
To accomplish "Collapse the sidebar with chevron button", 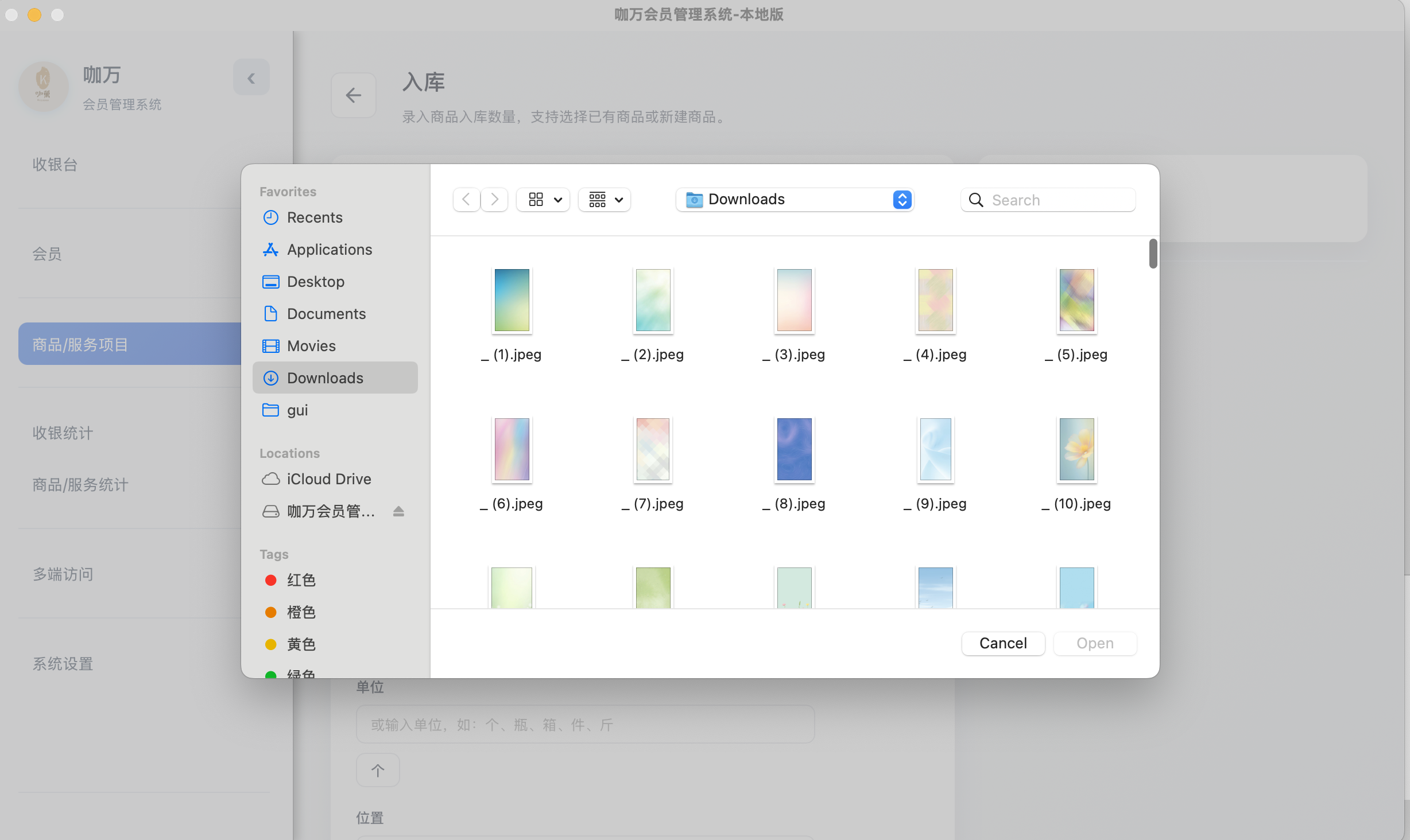I will 251,77.
